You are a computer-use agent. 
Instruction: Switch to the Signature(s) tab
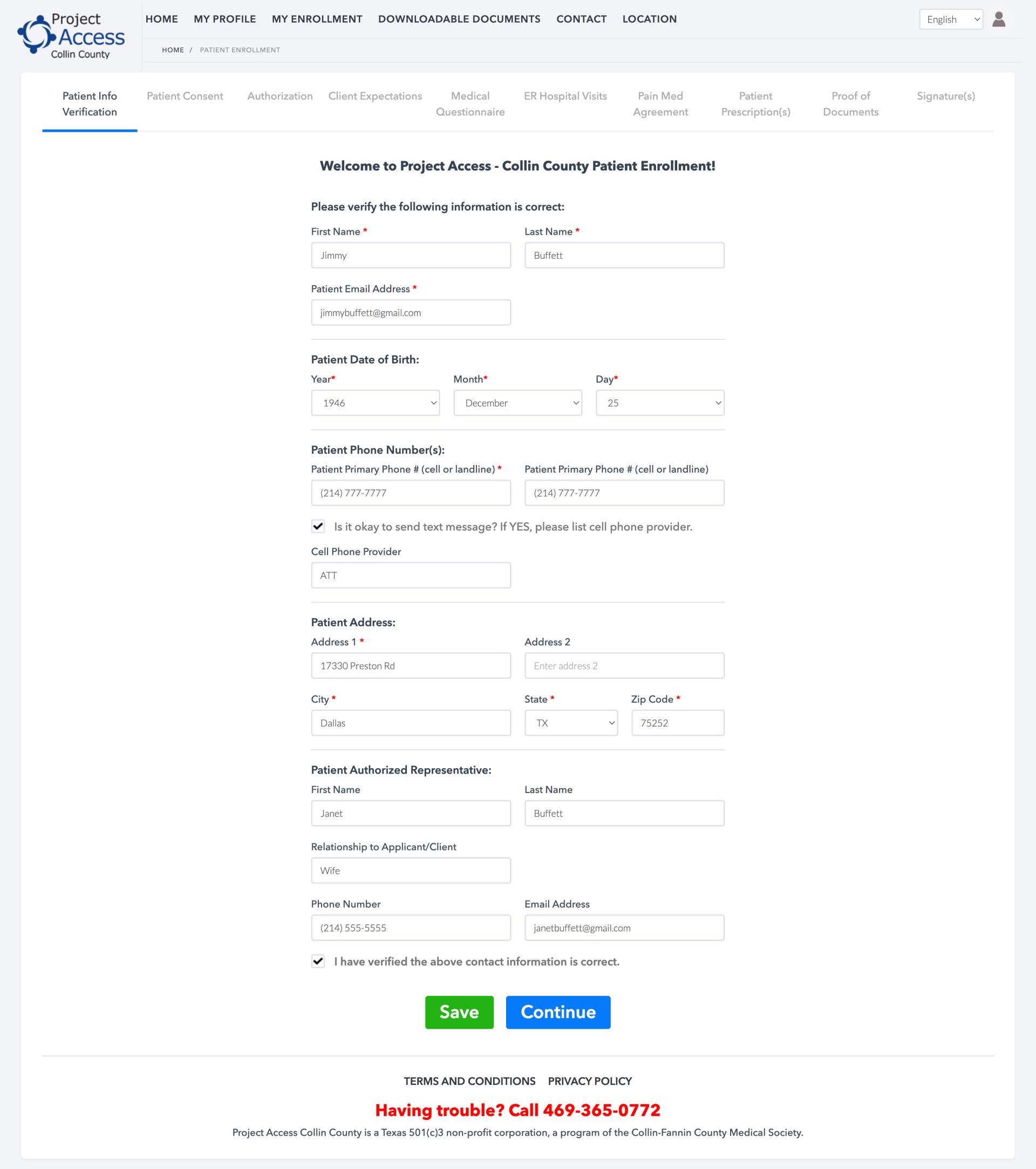coord(945,96)
